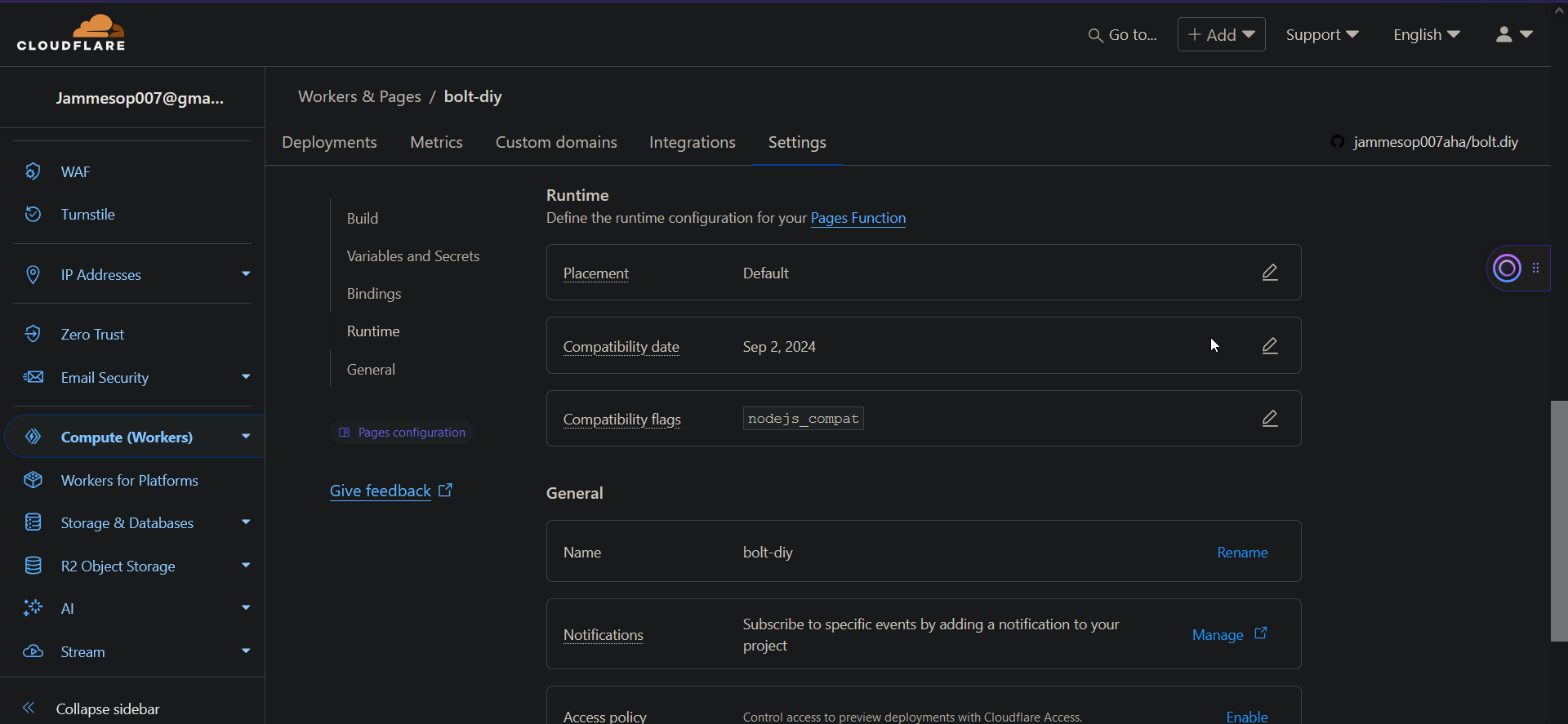Screen dimensions: 1568x724
Task: Expand the IP Addresses menu arrow
Action: pyautogui.click(x=246, y=273)
